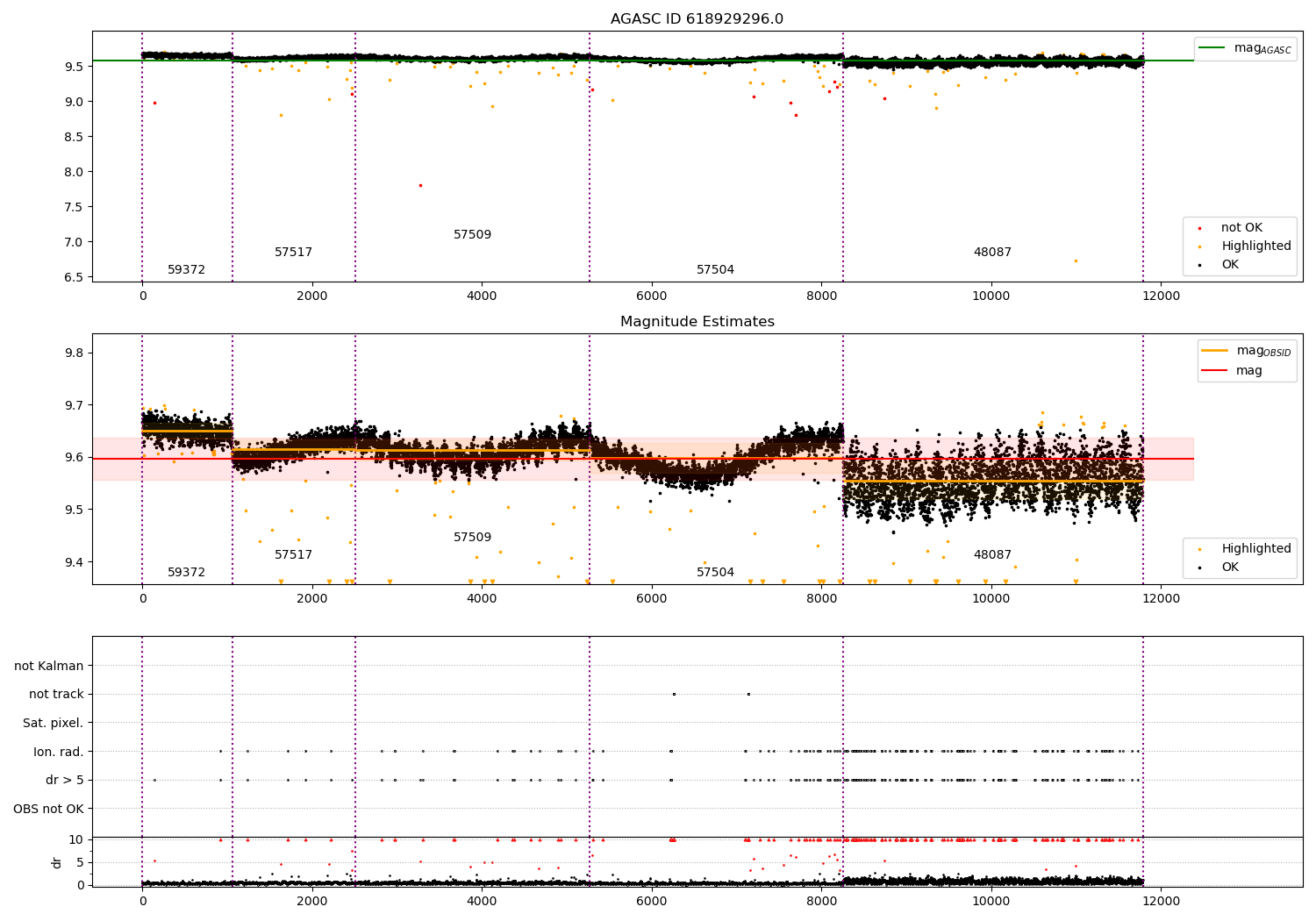Viewport: 1316px width, 921px height.
Task: Click the 'OBS not OK' axis label
Action: coord(48,810)
